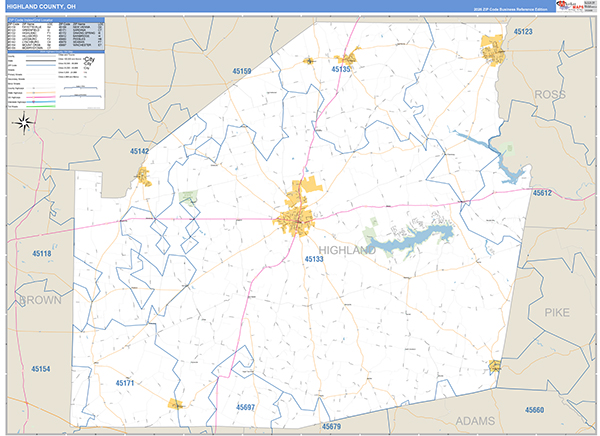Image resolution: width=600 pixels, height=436 pixels.
Task: Click the small yellow town near the Pike border
Action: click(494, 366)
